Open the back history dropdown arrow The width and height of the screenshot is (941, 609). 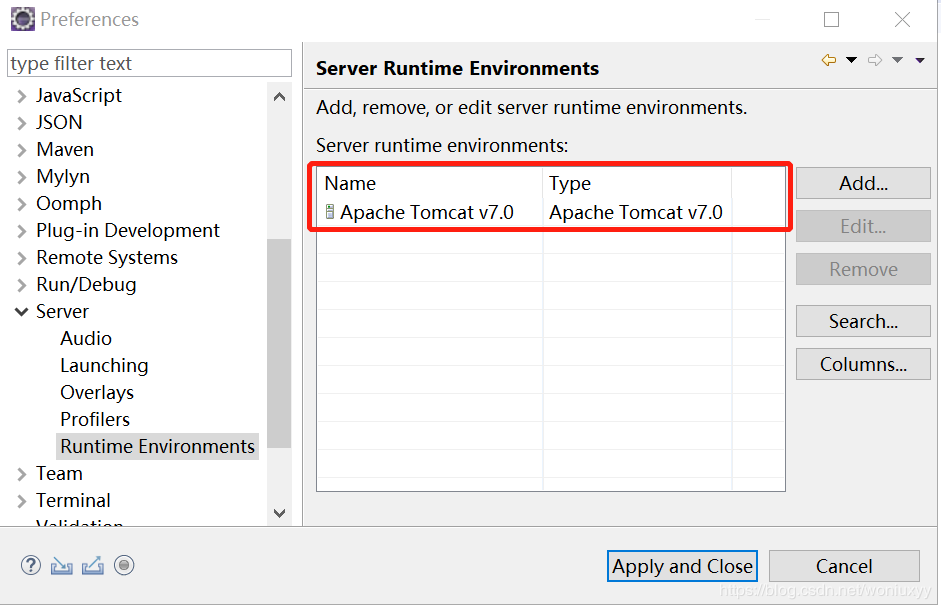pos(851,60)
